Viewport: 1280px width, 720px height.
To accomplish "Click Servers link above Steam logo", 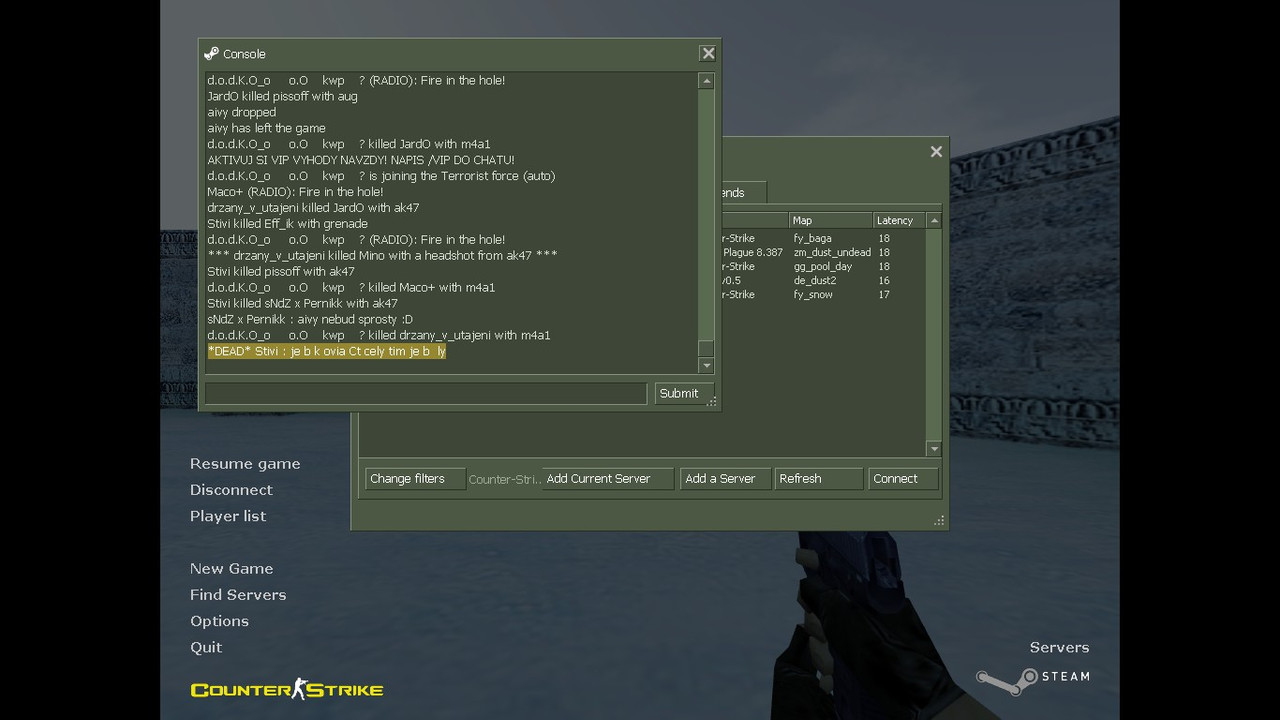I will coord(1059,648).
